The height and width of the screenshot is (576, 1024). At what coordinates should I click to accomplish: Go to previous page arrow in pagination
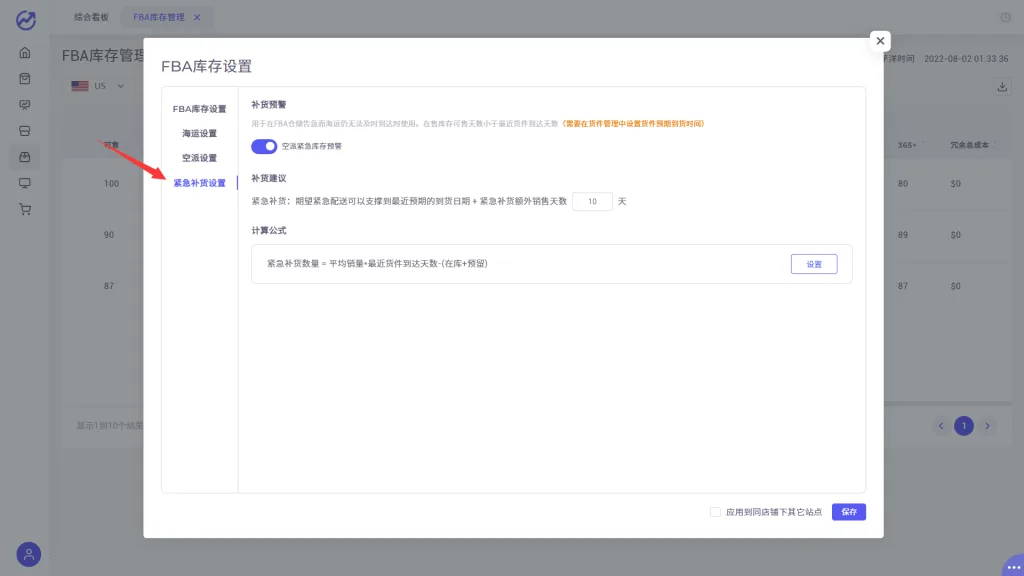click(x=941, y=426)
